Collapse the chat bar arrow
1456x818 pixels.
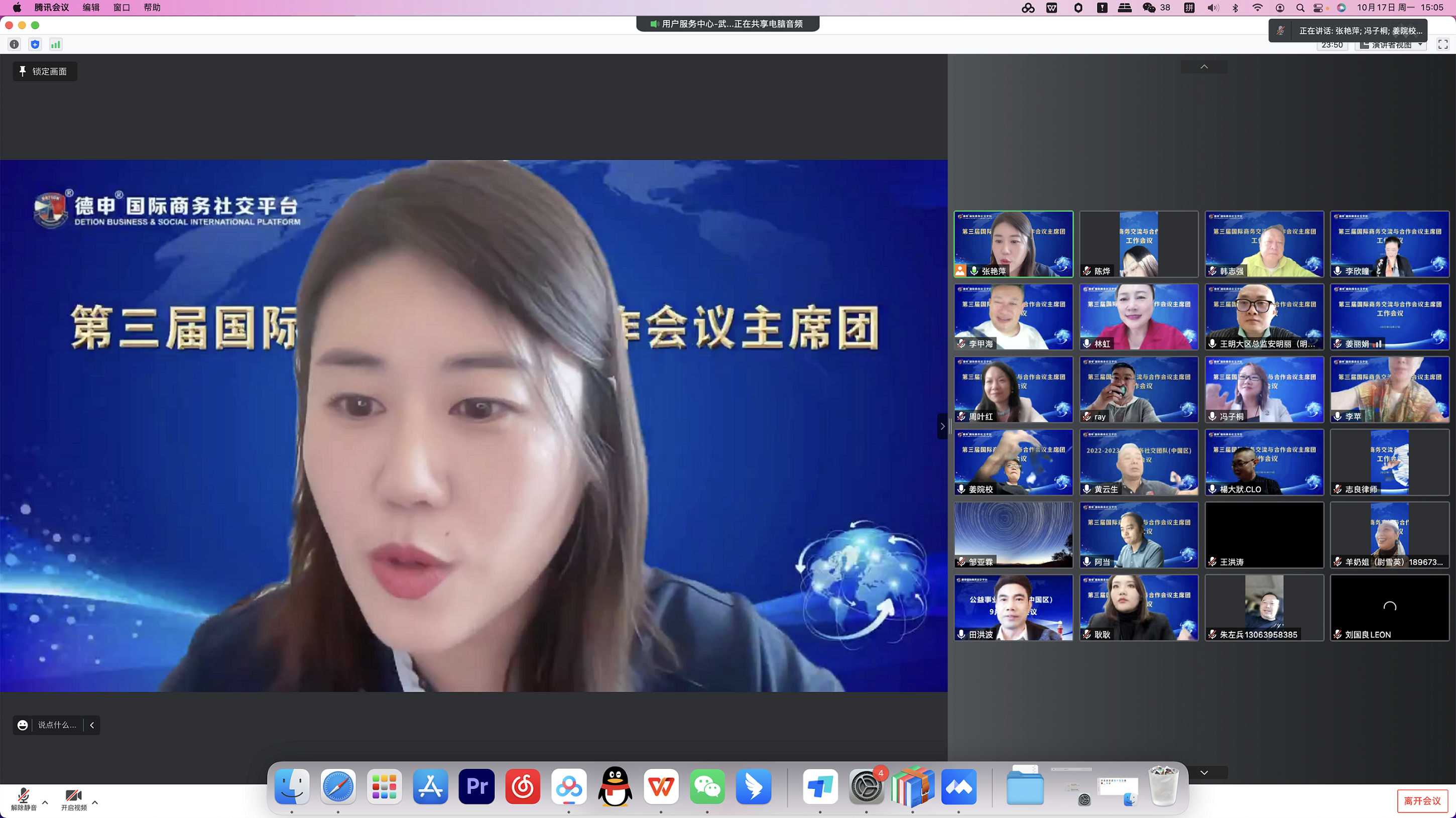pyautogui.click(x=92, y=725)
